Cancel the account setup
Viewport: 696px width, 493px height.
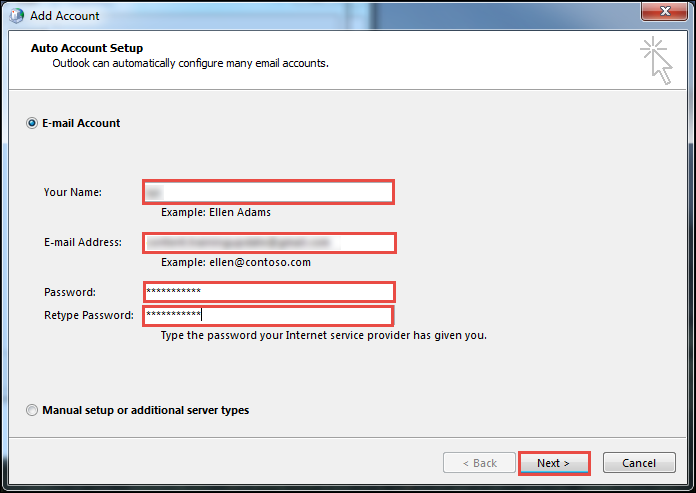point(639,463)
